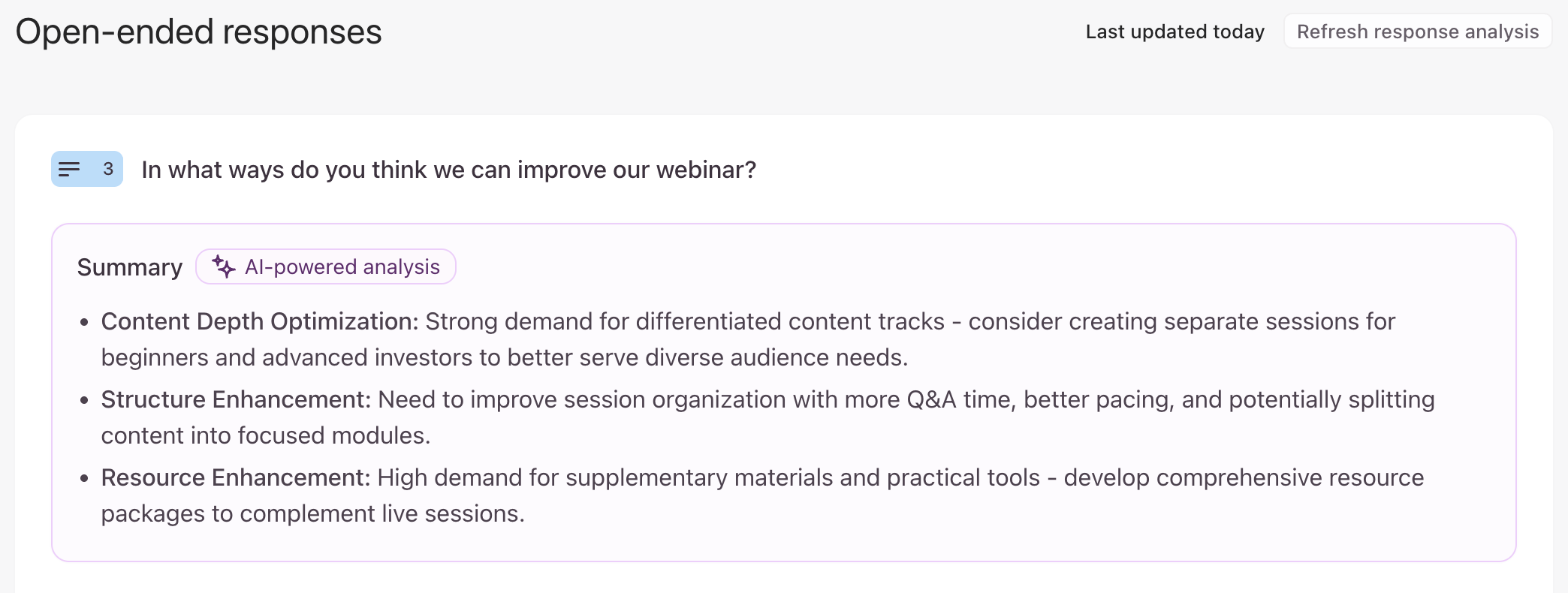Click the bullet before Content Depth Optimization
Viewport: 1568px width, 593px height.
click(x=84, y=322)
